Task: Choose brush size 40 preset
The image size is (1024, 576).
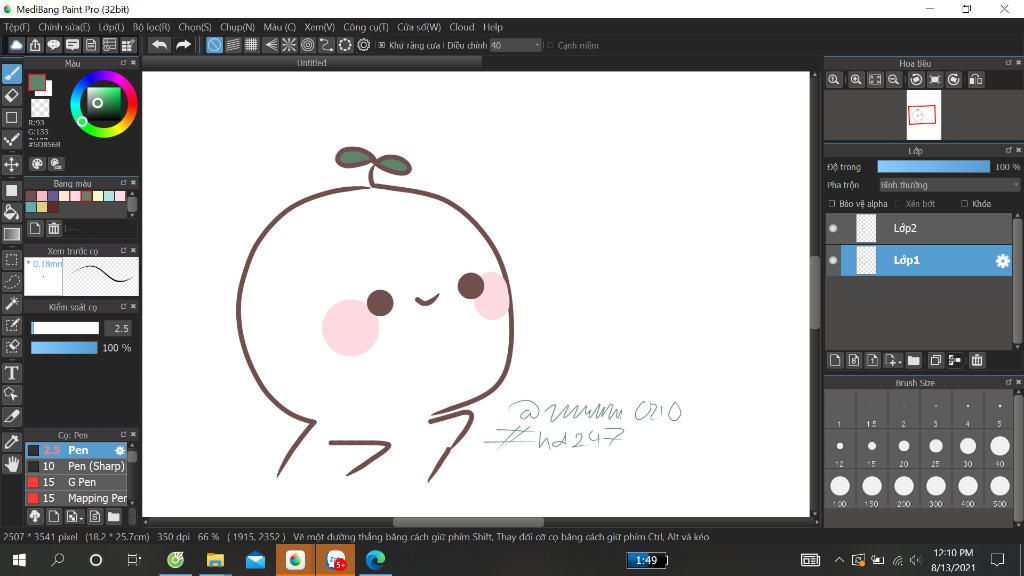Action: click(1000, 450)
